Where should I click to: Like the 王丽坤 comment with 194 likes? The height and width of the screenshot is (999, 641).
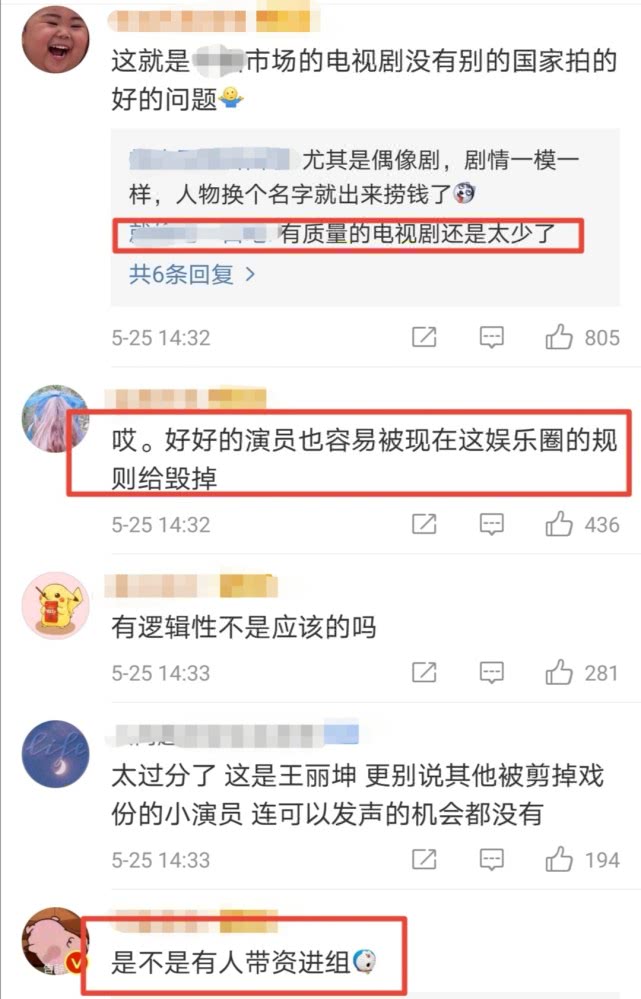(559, 859)
